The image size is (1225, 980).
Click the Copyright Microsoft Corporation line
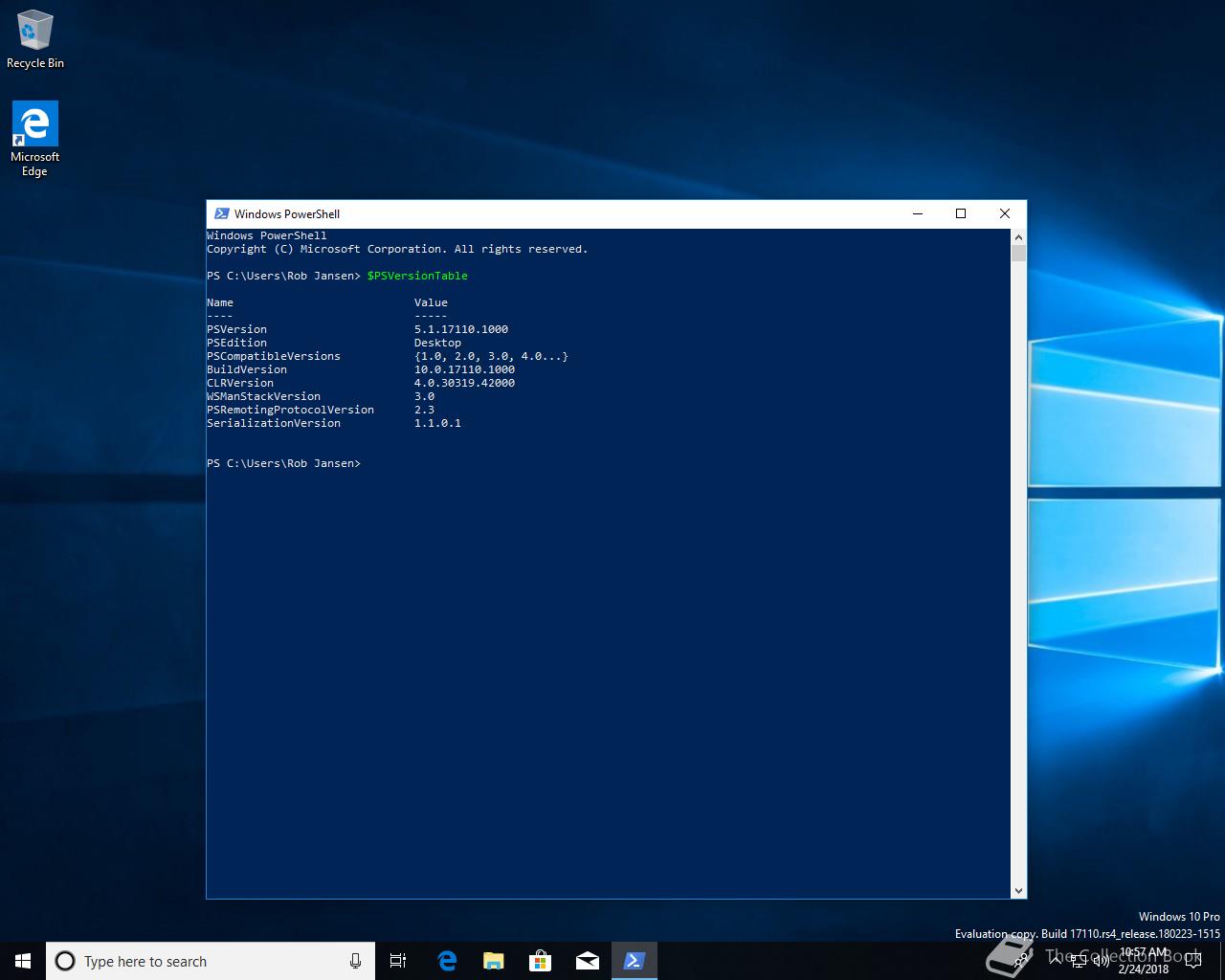click(x=397, y=249)
